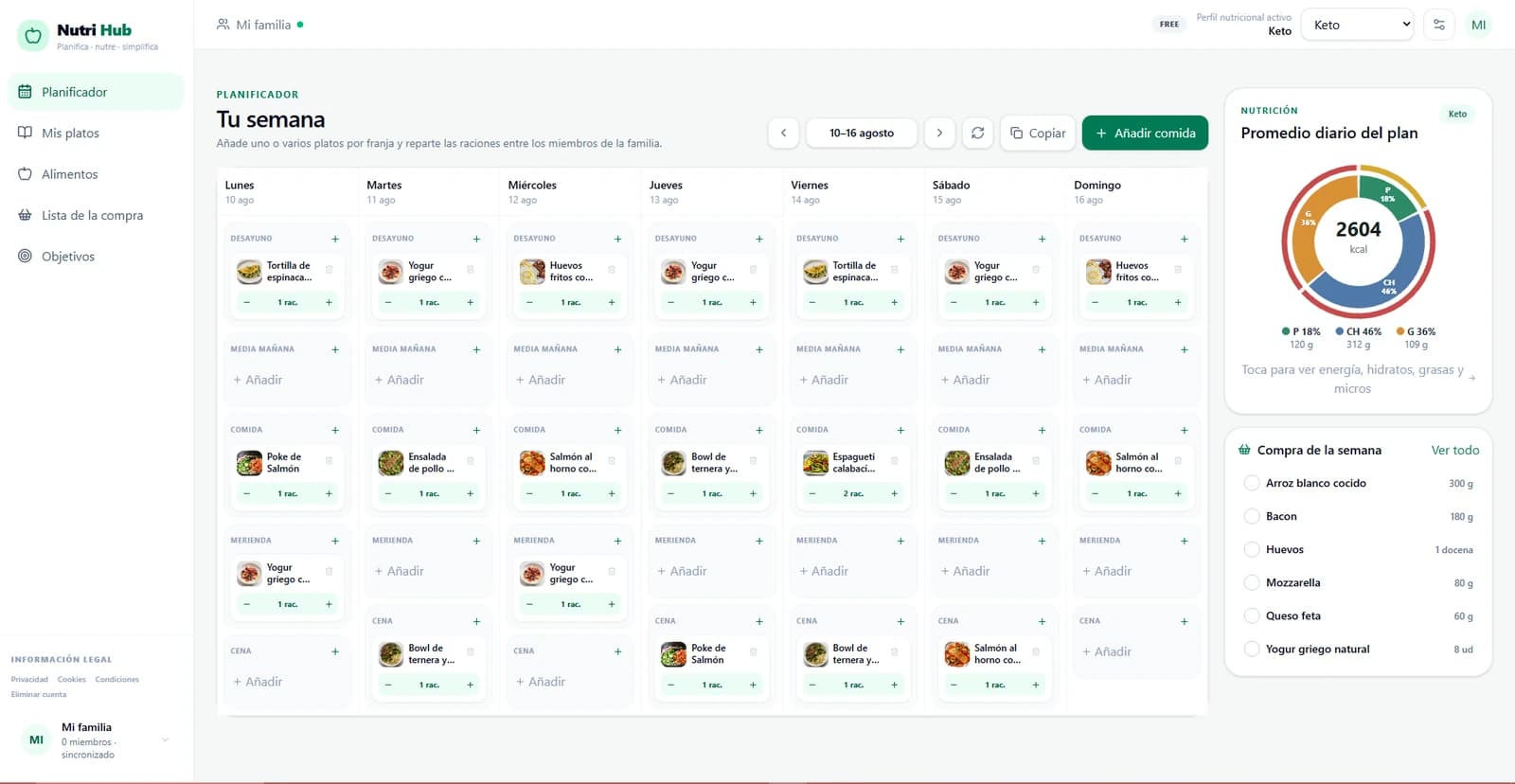Add a dish to Miércoles Media Mañana plus
Screen dimensions: 1515x784
coord(618,349)
